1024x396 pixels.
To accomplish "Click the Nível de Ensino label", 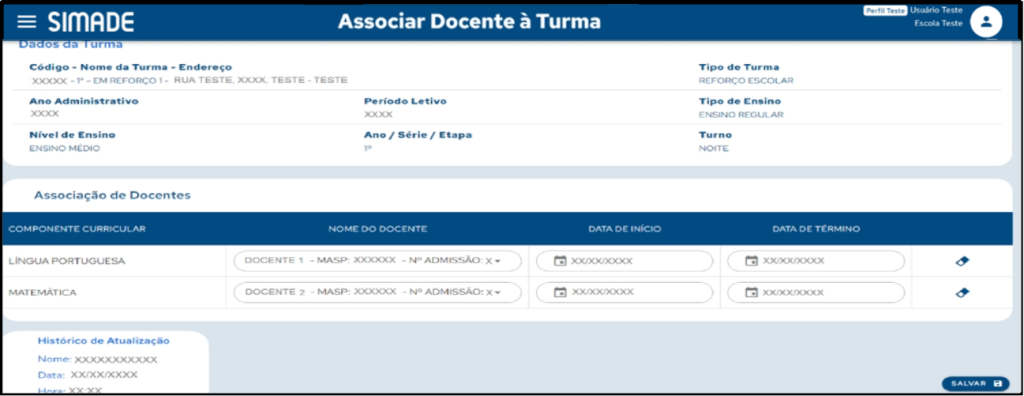I will pos(72,135).
